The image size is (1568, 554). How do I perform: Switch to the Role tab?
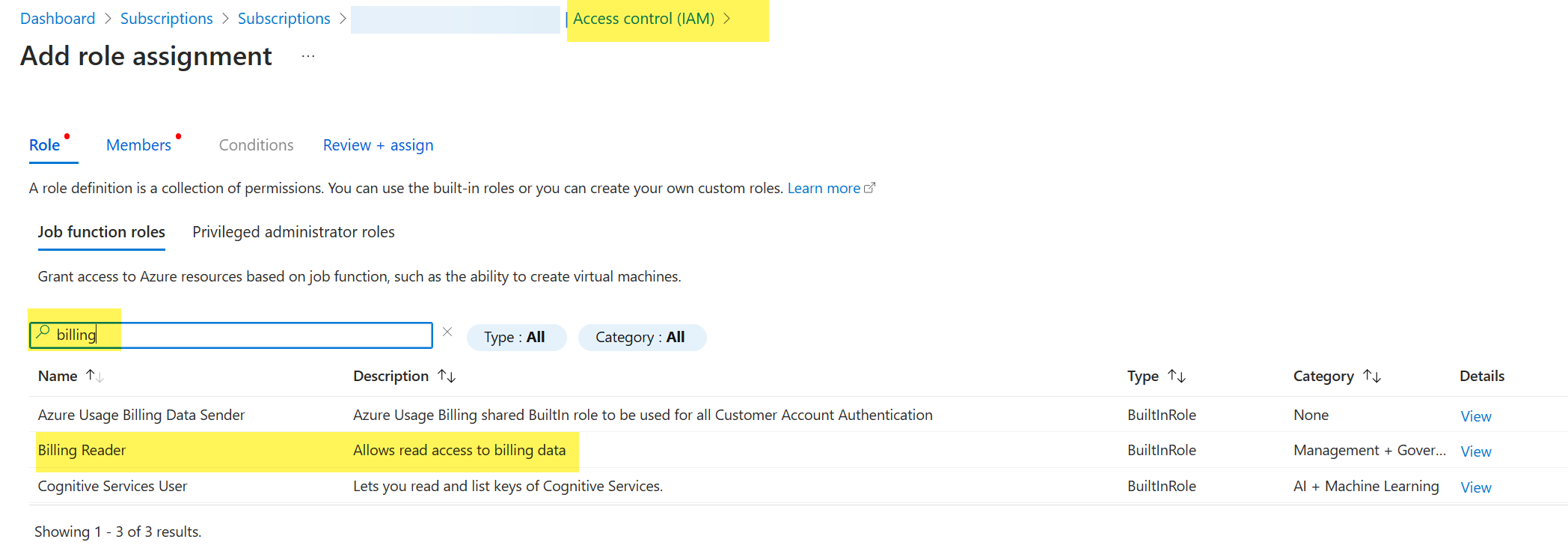pyautogui.click(x=45, y=145)
